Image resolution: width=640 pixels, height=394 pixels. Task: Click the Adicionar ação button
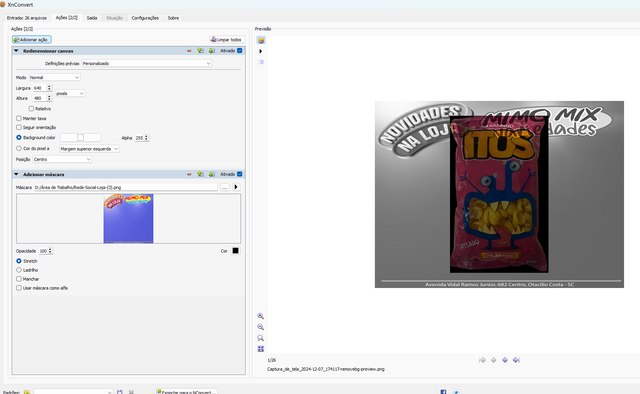click(32, 40)
